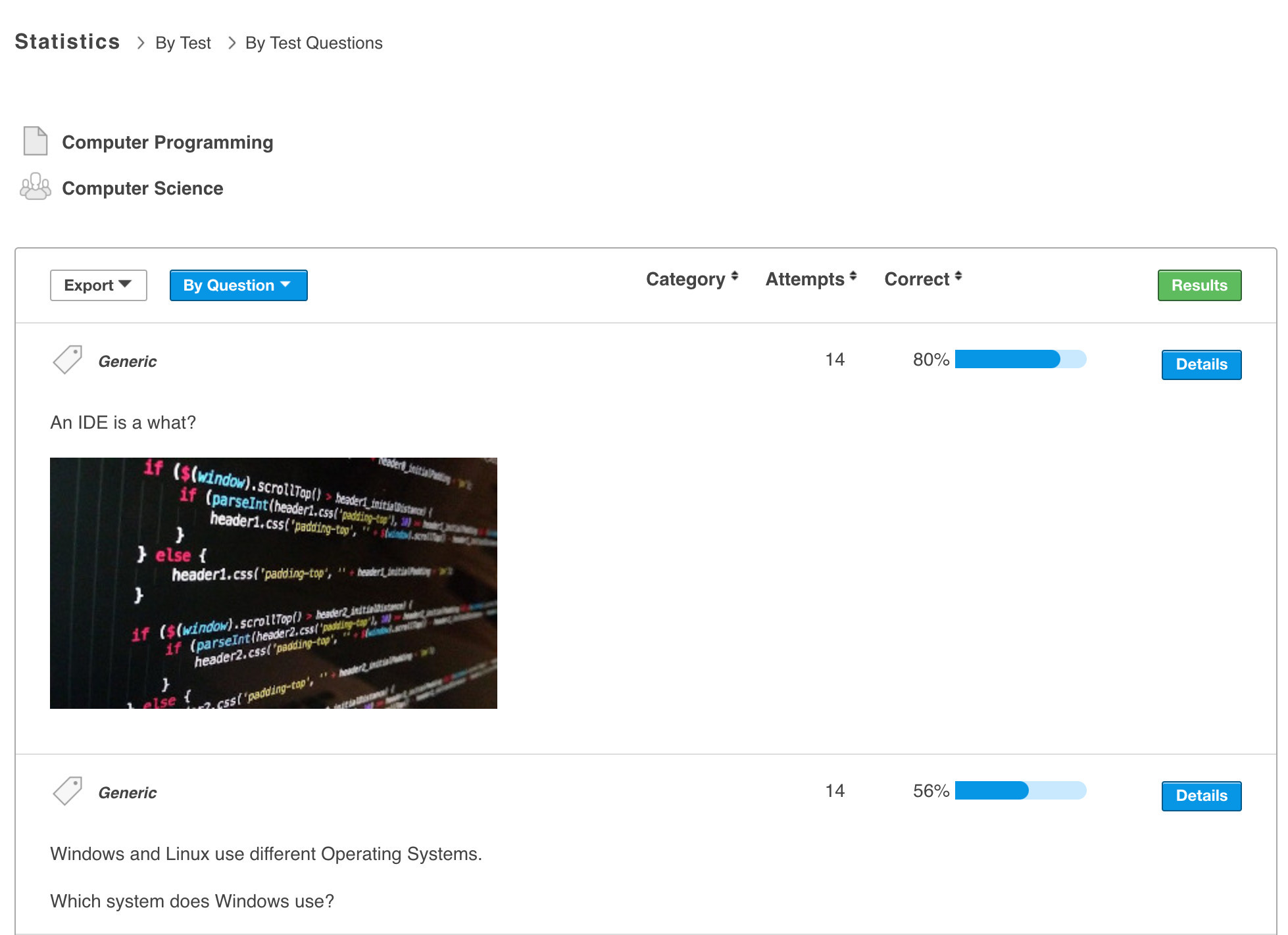Expand the By Question dropdown

(238, 285)
